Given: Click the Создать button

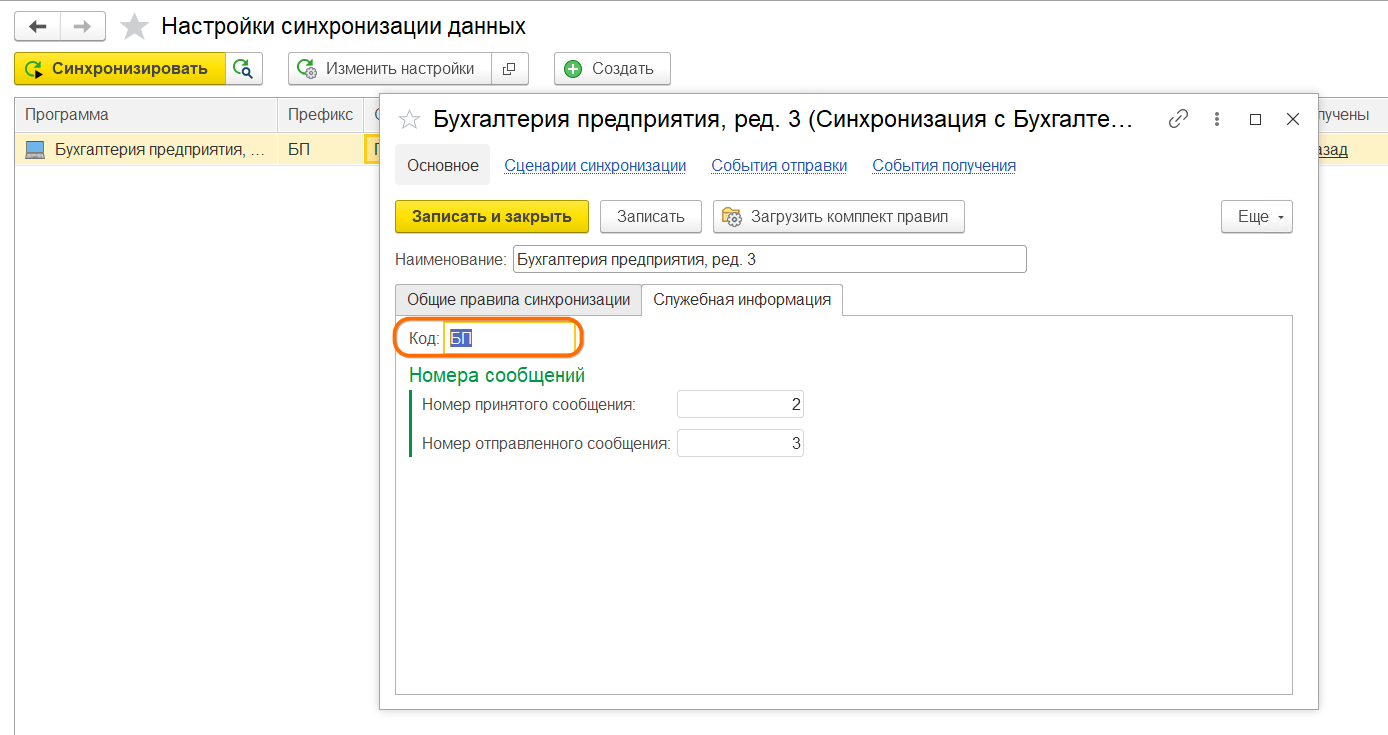Looking at the screenshot, I should coord(612,69).
